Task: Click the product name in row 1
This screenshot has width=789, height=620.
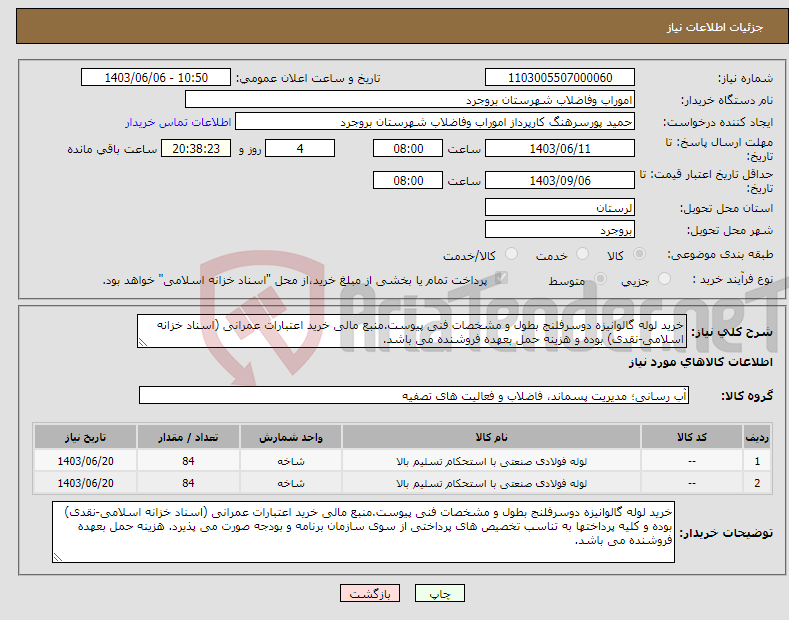Action: point(491,461)
